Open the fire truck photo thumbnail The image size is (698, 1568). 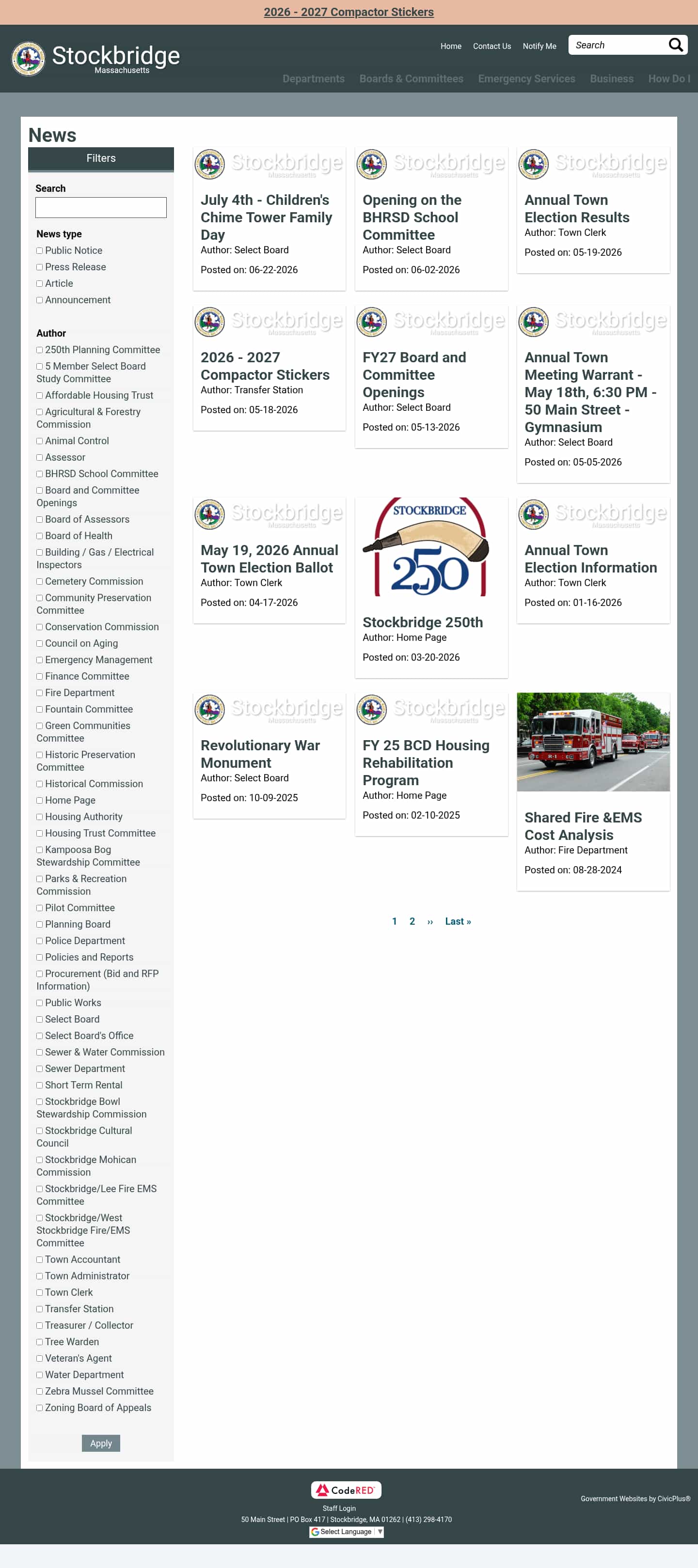point(593,742)
